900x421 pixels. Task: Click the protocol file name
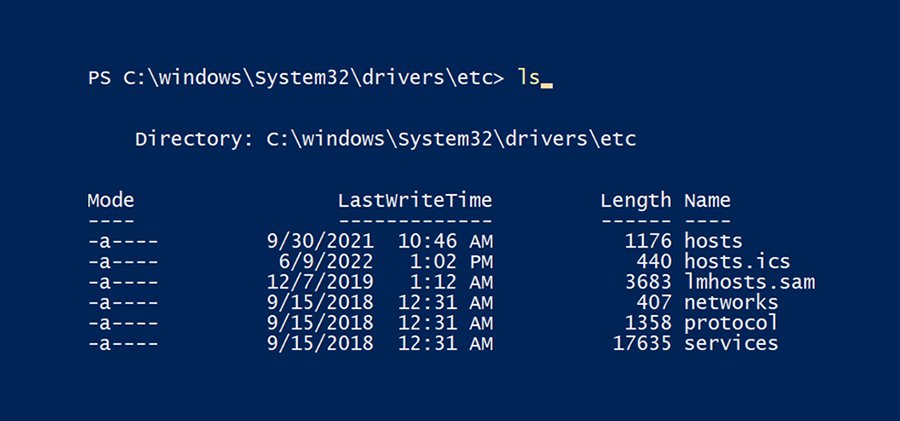(x=730, y=323)
